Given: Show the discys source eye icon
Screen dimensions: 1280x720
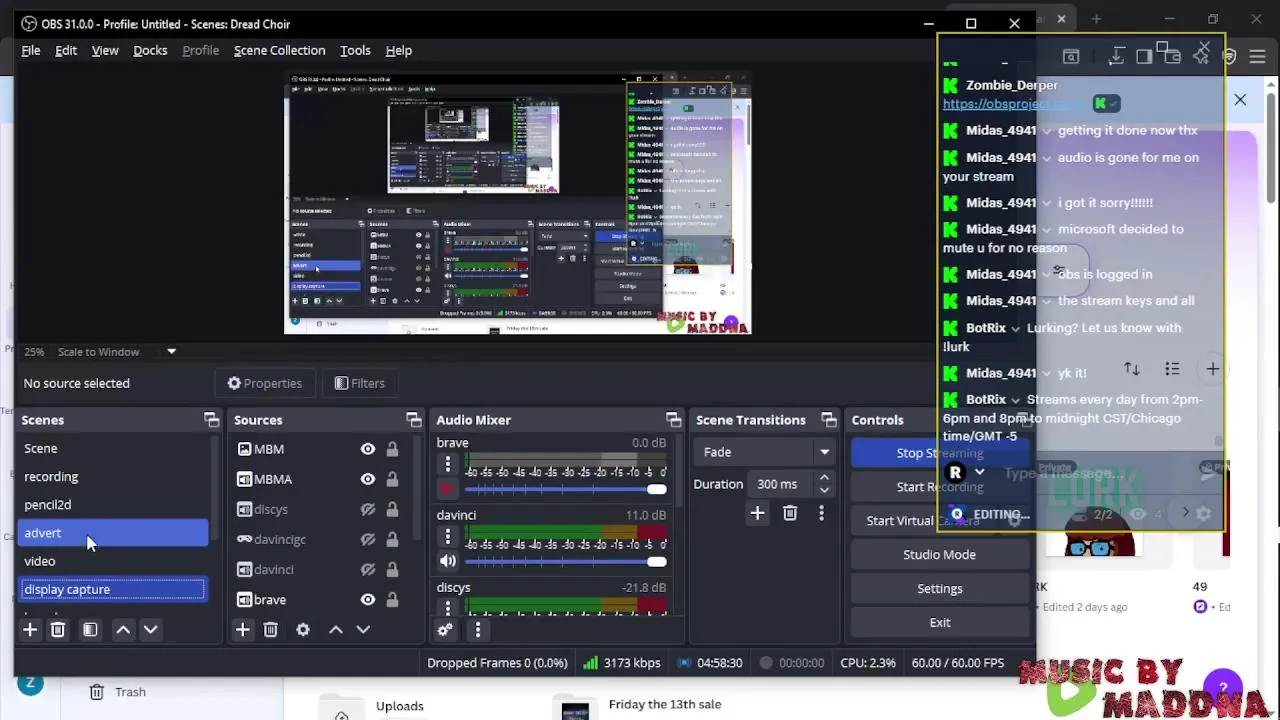Looking at the screenshot, I should point(368,509).
